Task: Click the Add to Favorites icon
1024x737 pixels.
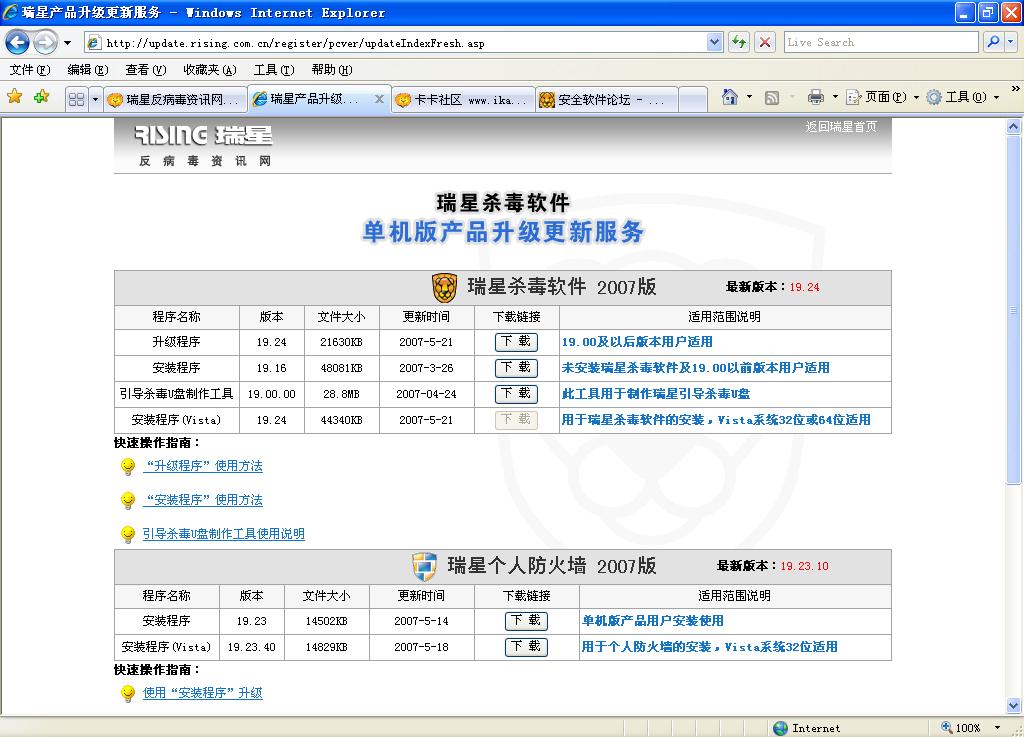Action: [41, 97]
